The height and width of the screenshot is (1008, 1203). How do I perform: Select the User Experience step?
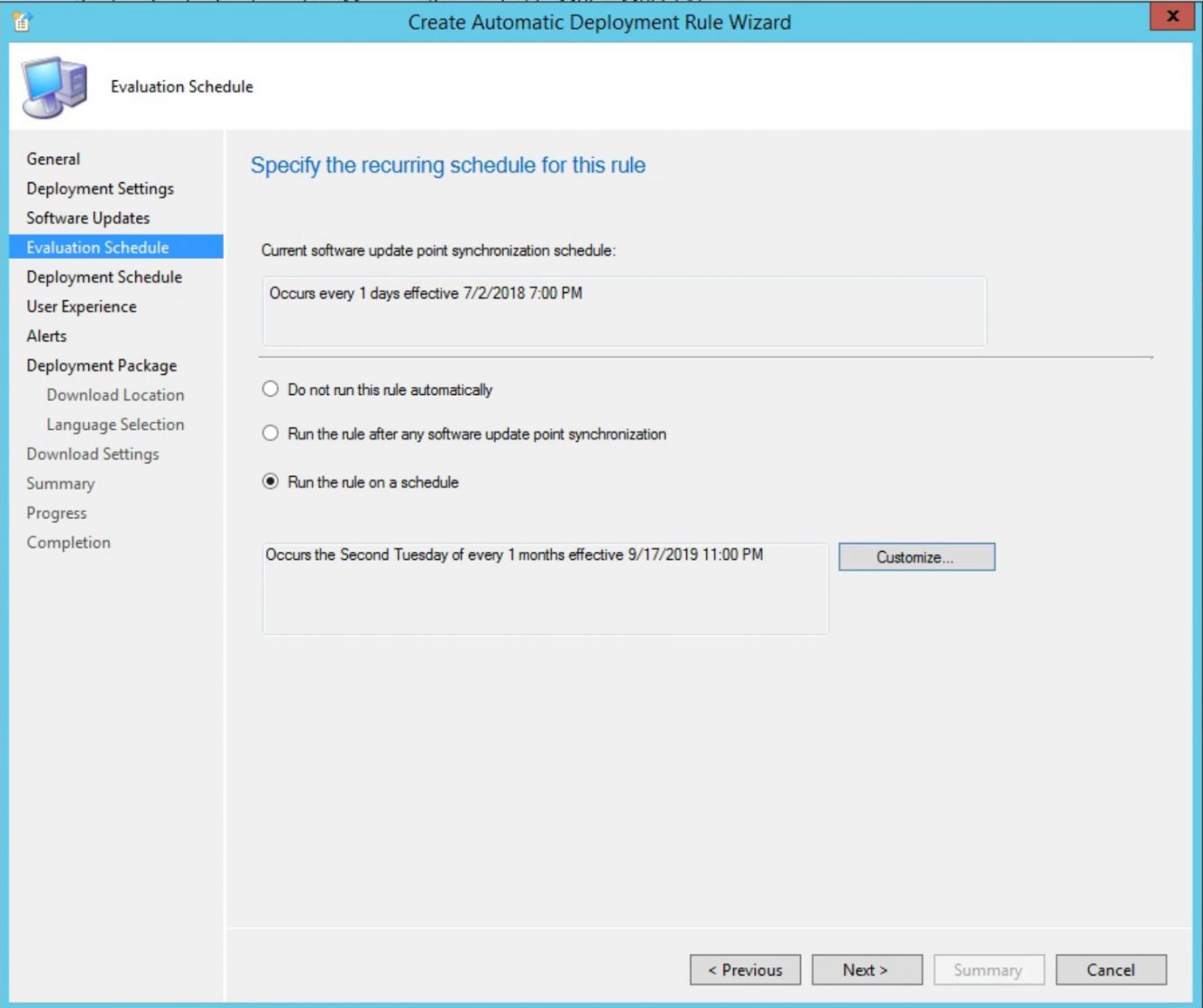[x=81, y=307]
